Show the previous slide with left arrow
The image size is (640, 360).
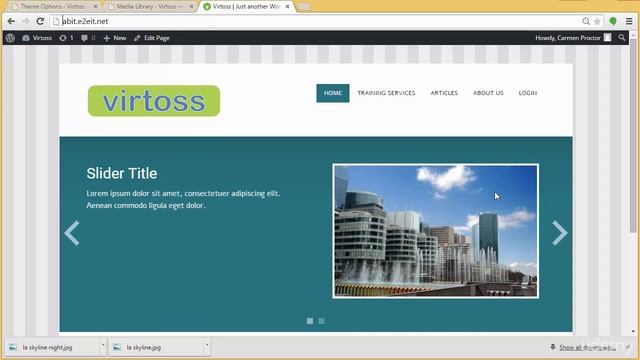[72, 233]
